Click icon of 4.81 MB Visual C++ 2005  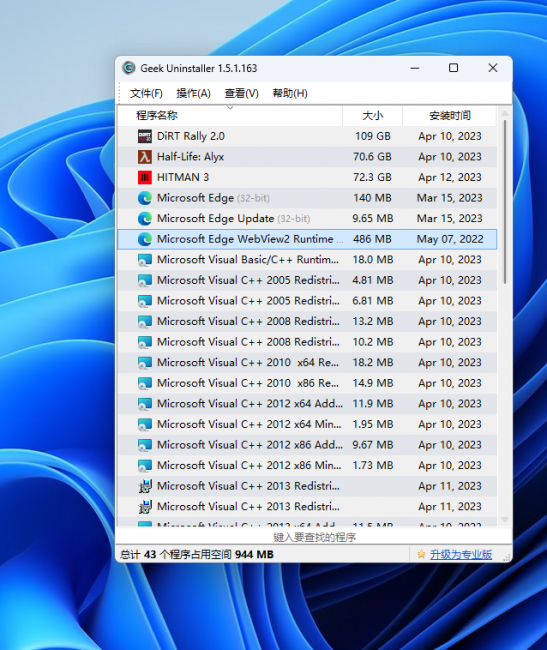(x=145, y=280)
